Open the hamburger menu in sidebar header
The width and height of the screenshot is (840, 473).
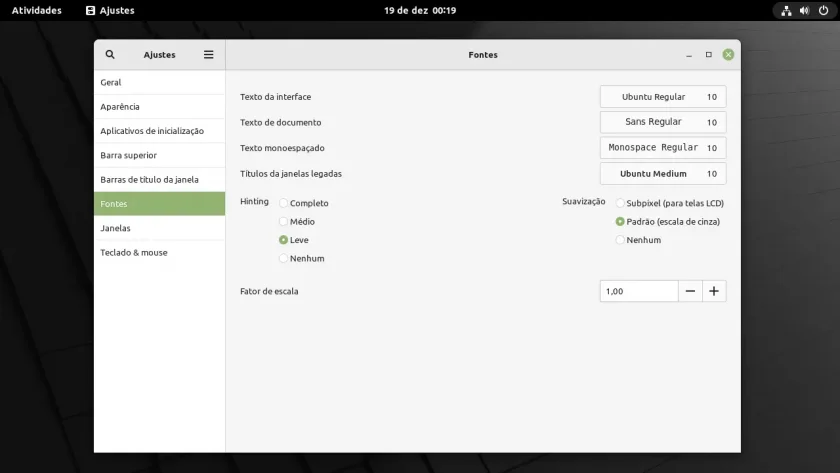(208, 55)
